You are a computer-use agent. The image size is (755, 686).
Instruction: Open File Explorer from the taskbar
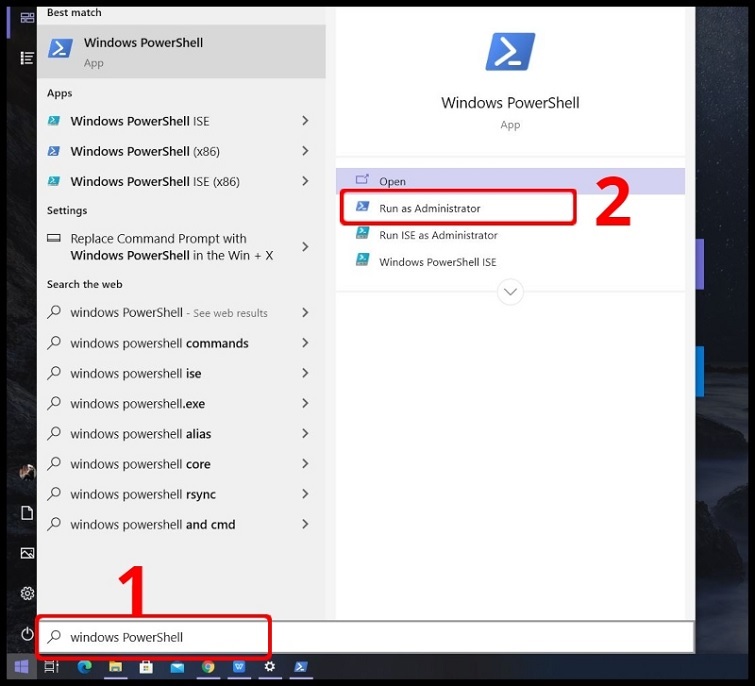116,667
